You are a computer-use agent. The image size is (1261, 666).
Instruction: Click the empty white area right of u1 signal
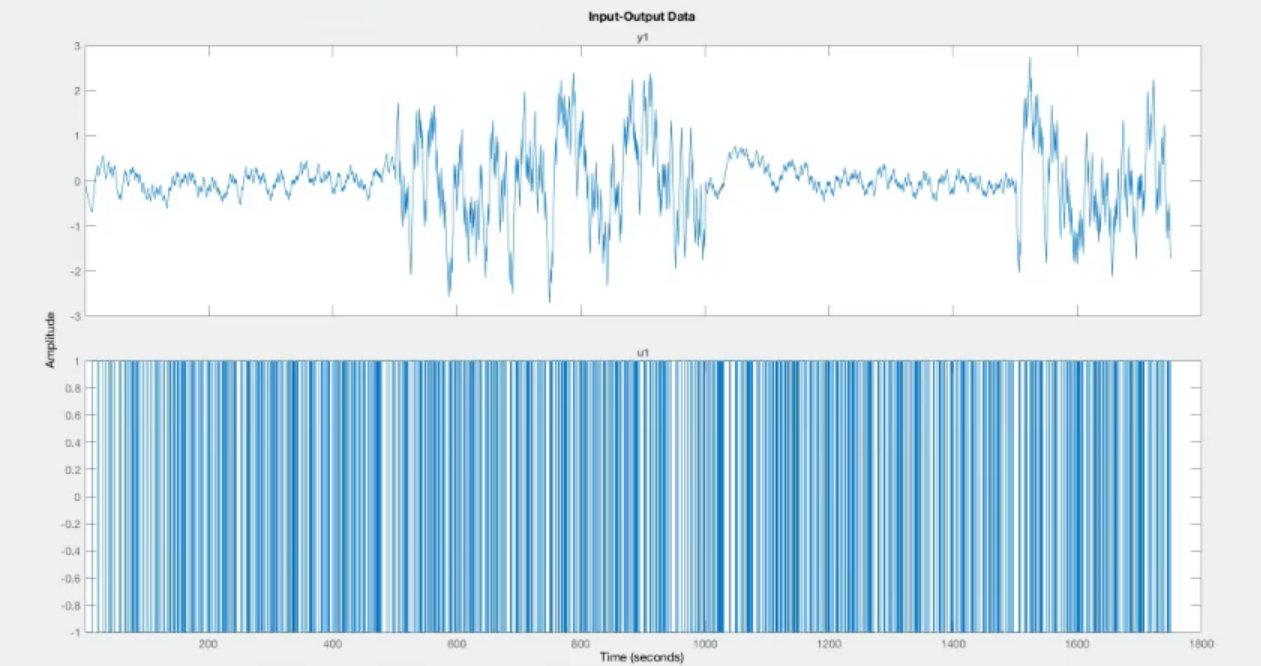(1185, 497)
